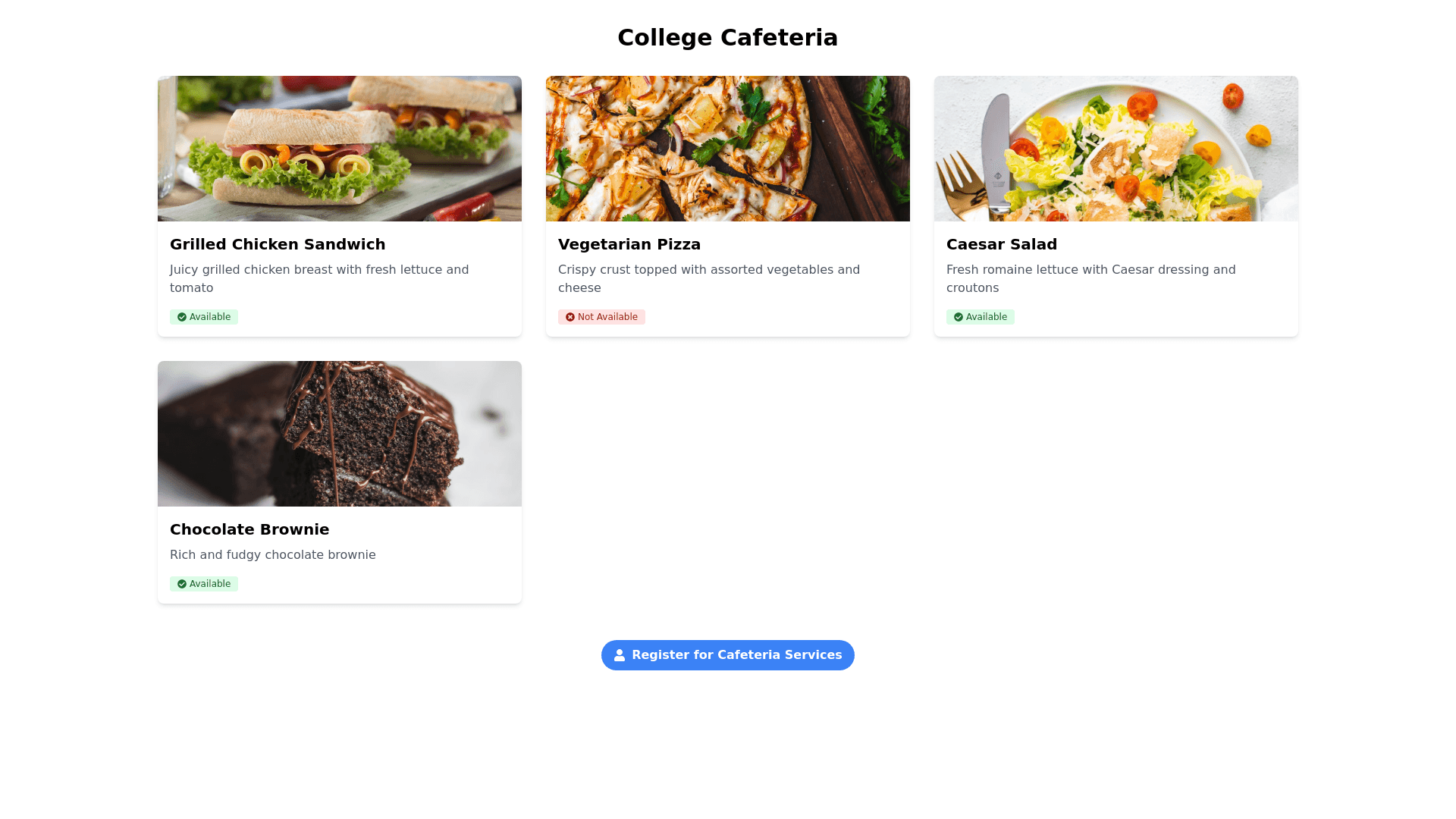1456x819 pixels.
Task: Click the green check icon under Grilled Chicken Sandwich
Action: 182,317
